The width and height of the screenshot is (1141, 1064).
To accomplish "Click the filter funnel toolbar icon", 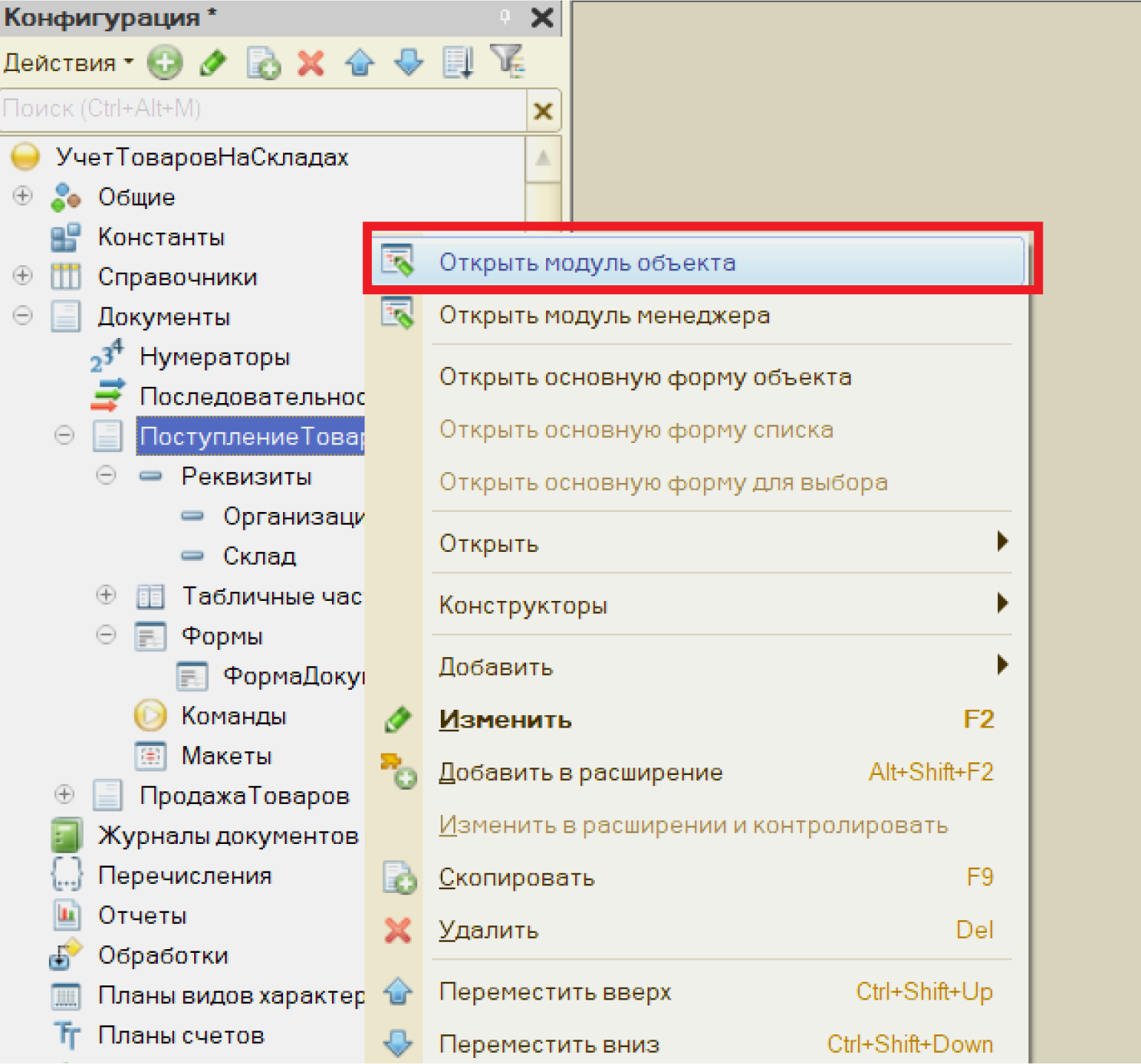I will [508, 61].
